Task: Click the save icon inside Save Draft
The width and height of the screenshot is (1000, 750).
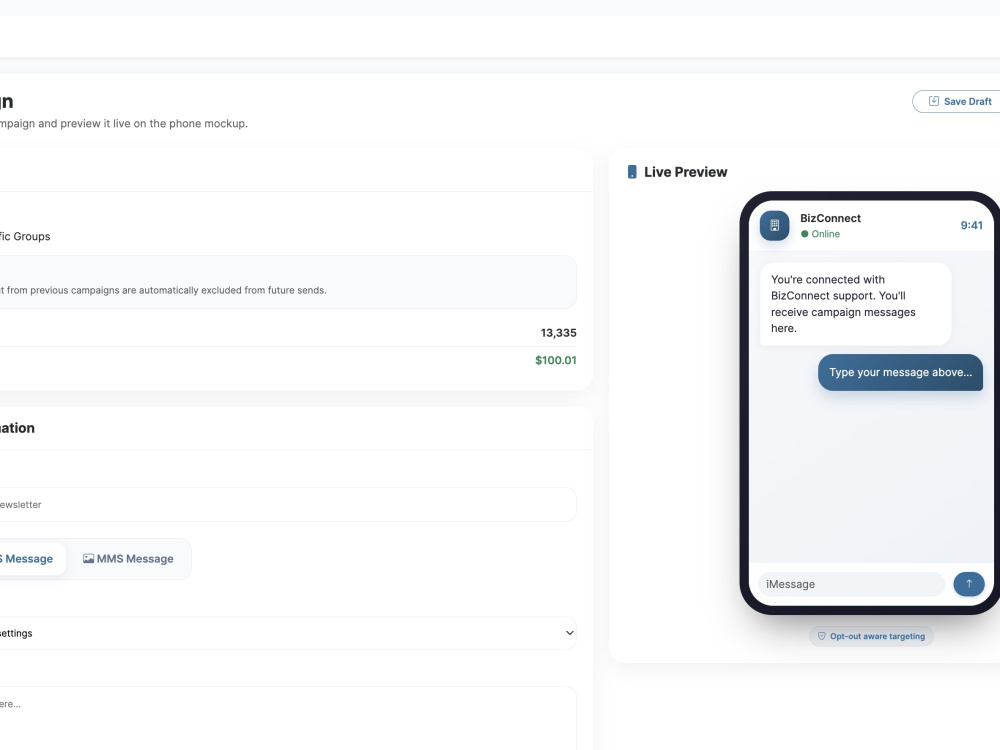Action: pyautogui.click(x=933, y=101)
